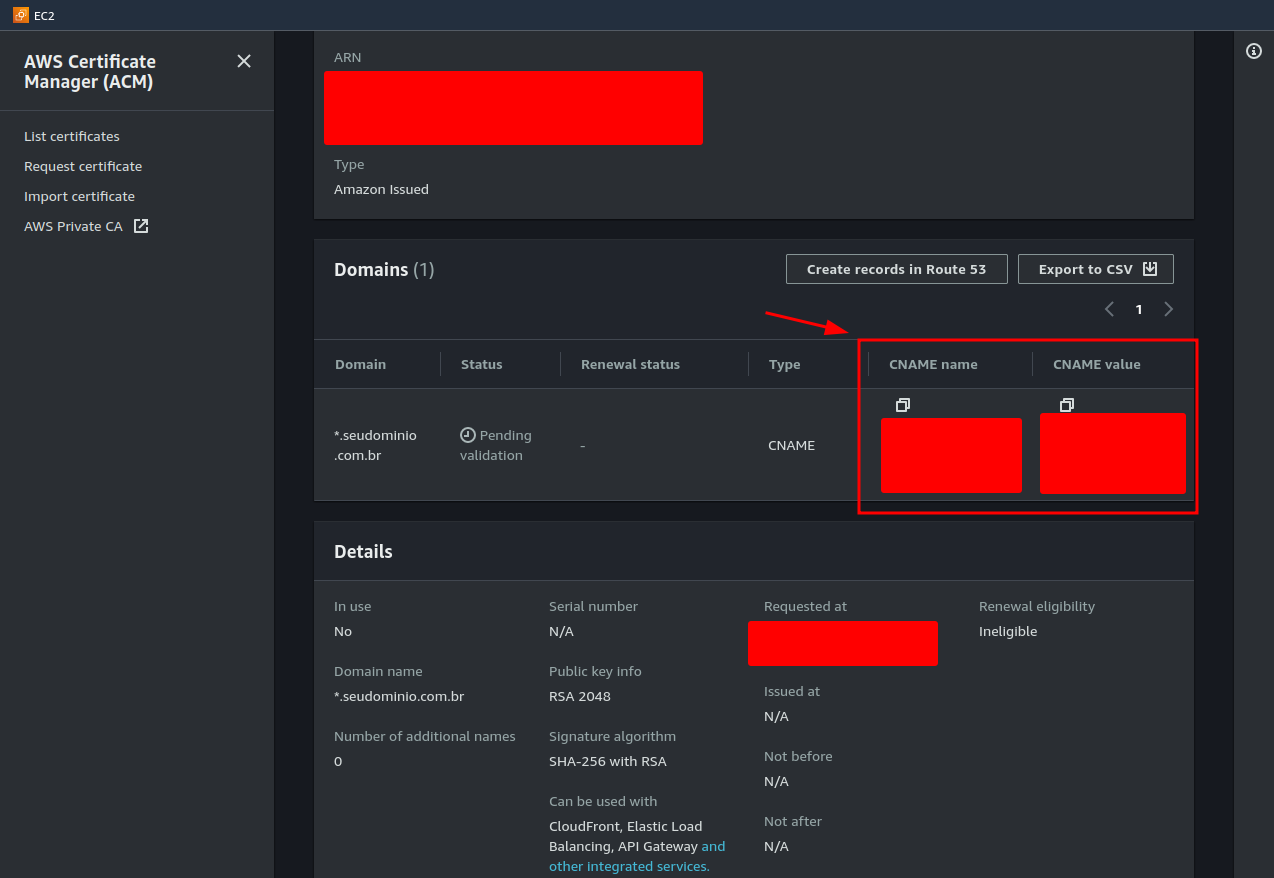
Task: Select page 1 in domains pagination
Action: 1138,310
